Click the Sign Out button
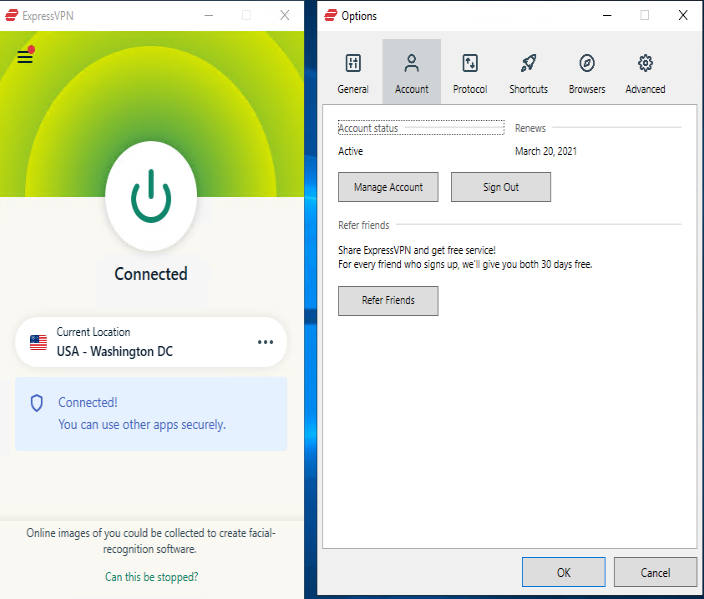704x599 pixels. click(x=501, y=187)
